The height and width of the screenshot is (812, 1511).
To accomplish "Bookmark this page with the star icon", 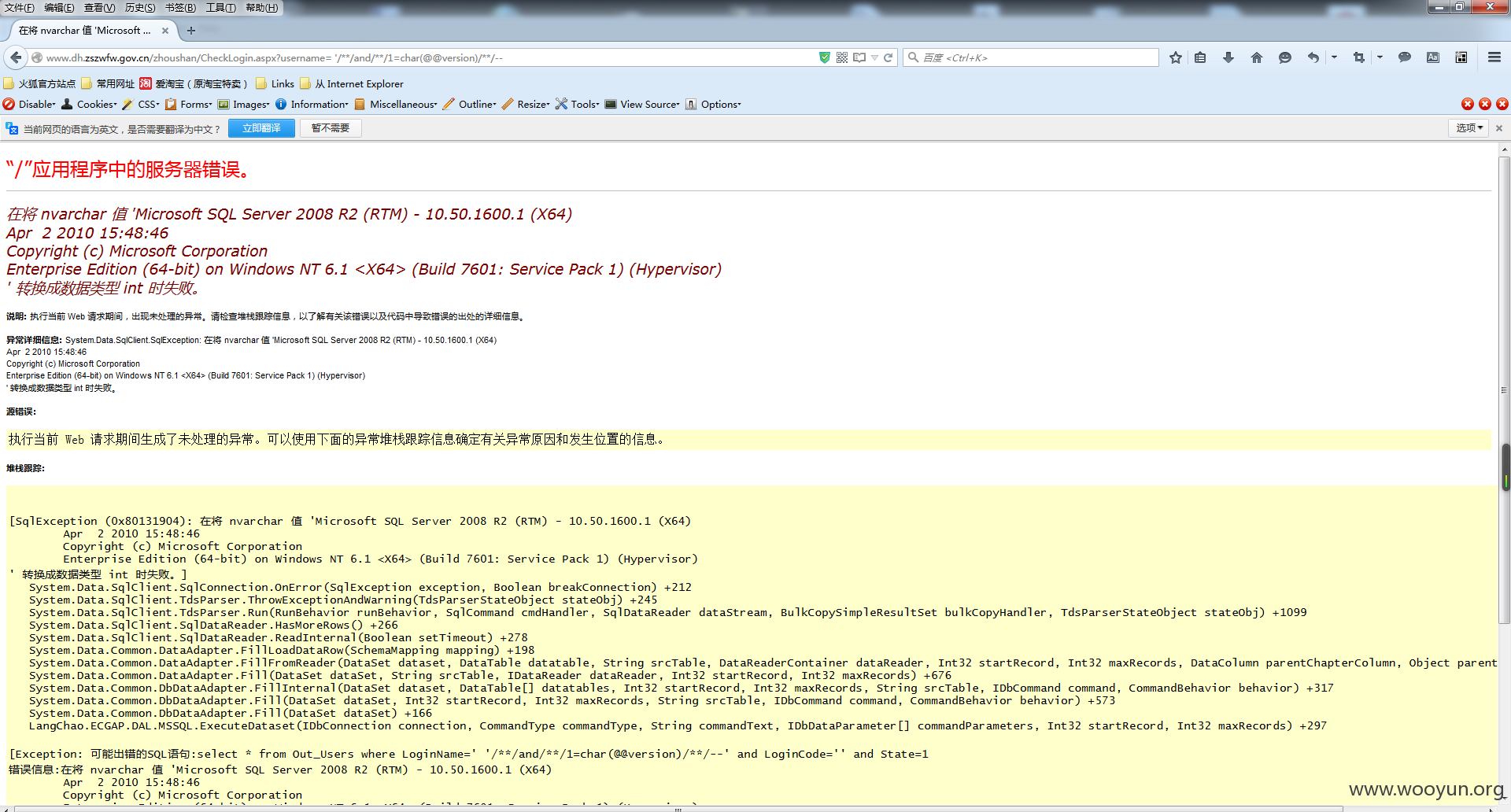I will [x=1176, y=57].
